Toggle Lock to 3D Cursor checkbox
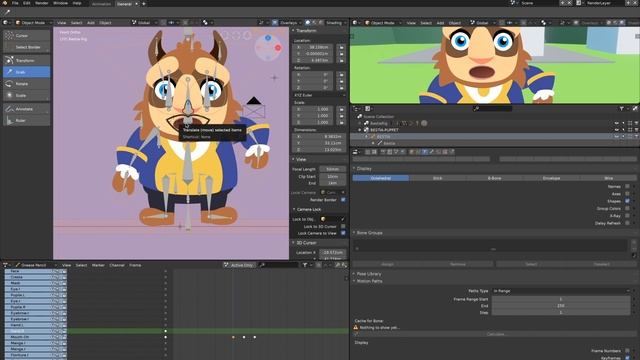Screen dimensions: 640x360 click(x=343, y=226)
